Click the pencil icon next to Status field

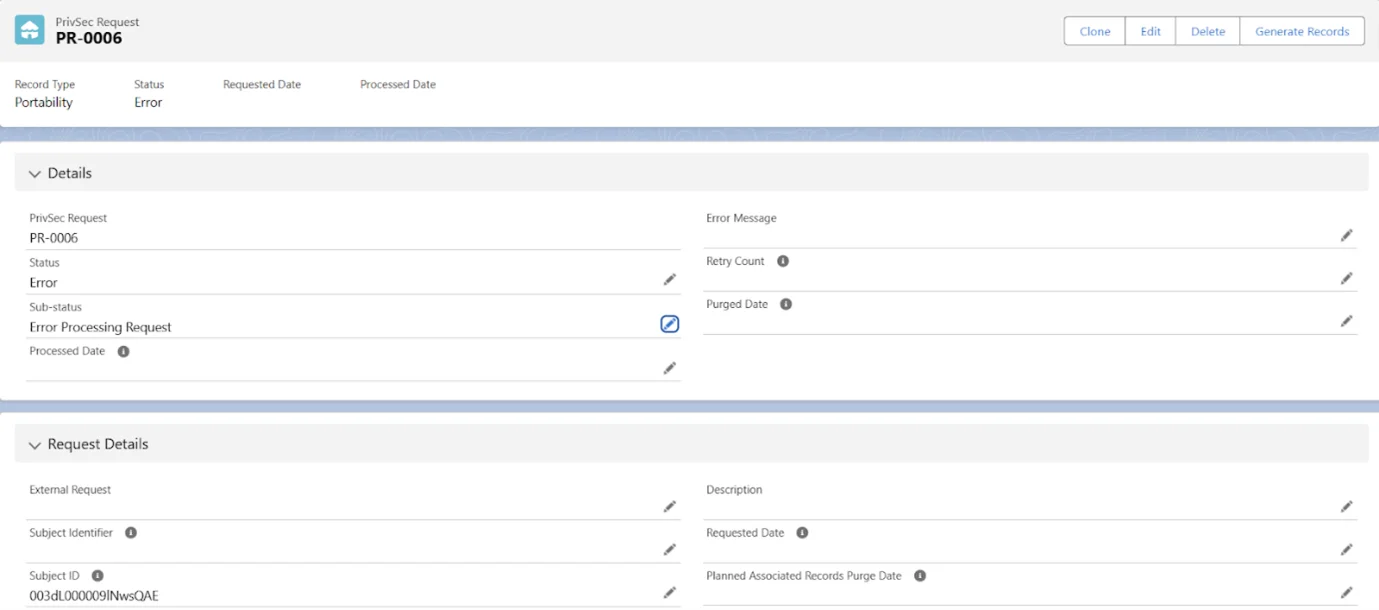(x=669, y=280)
